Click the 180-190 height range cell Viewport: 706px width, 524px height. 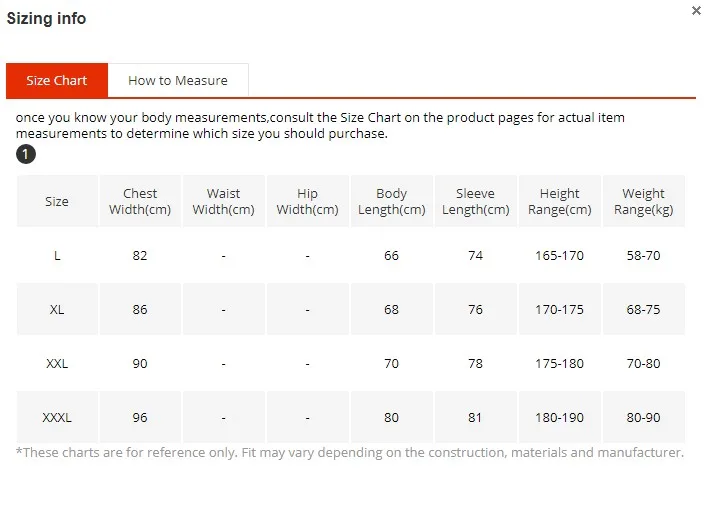click(x=560, y=418)
